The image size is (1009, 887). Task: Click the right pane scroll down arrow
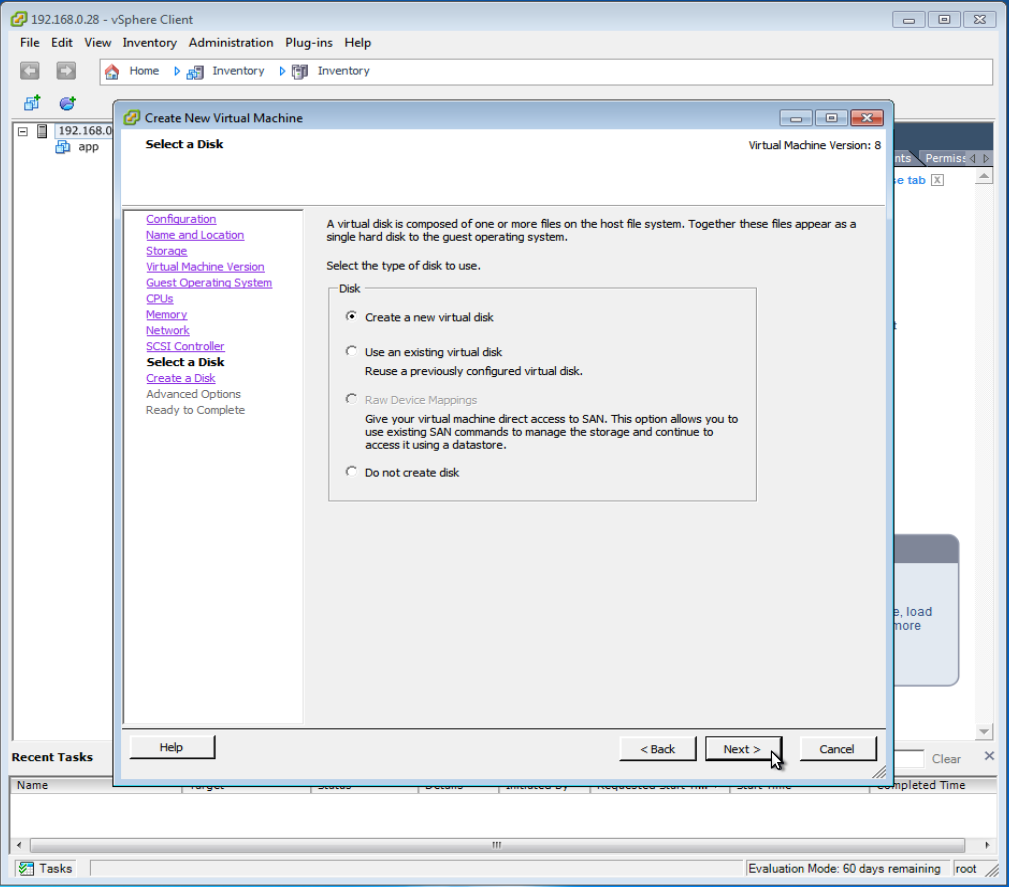tap(984, 731)
